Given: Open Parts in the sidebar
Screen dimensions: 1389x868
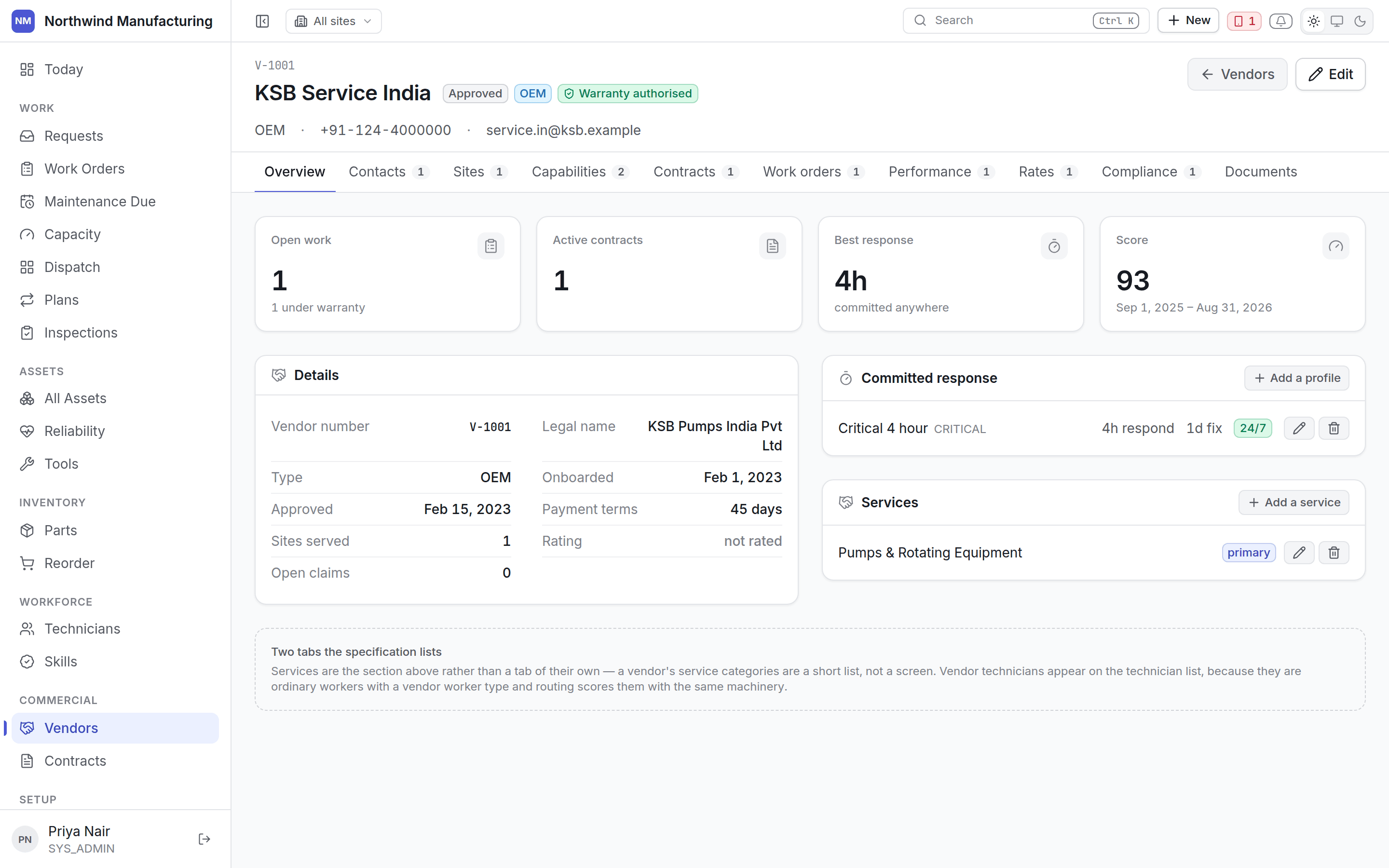Looking at the screenshot, I should tap(115, 530).
